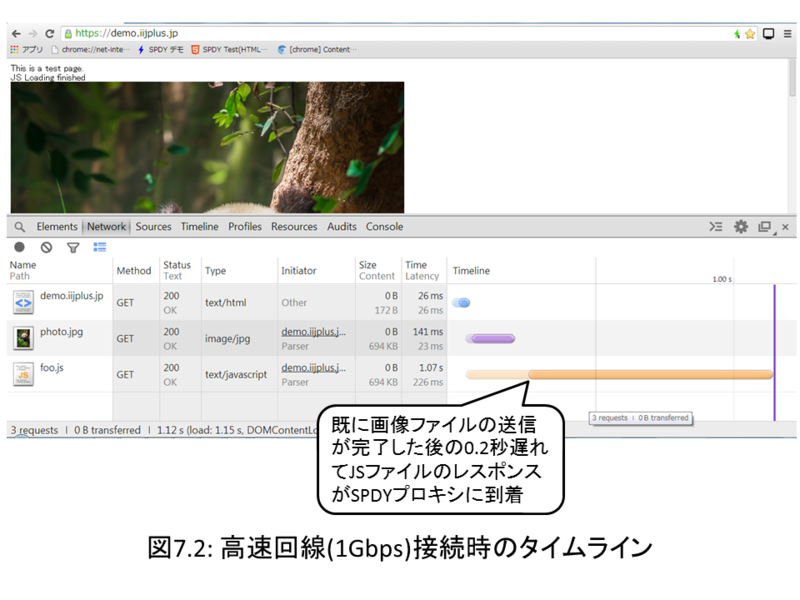Open the SPDY Test(HTML bookmark
Screen dimensions: 800x600
point(230,49)
